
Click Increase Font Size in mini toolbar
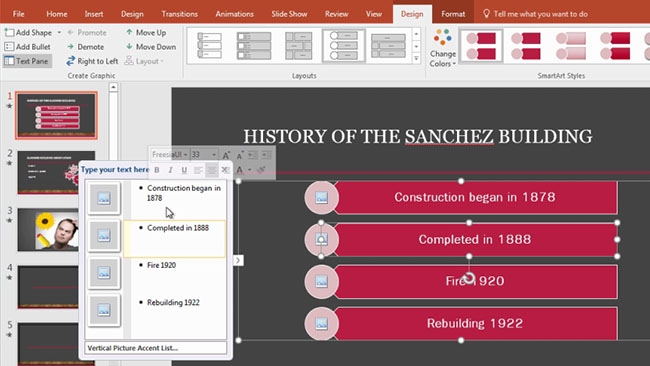pos(226,155)
